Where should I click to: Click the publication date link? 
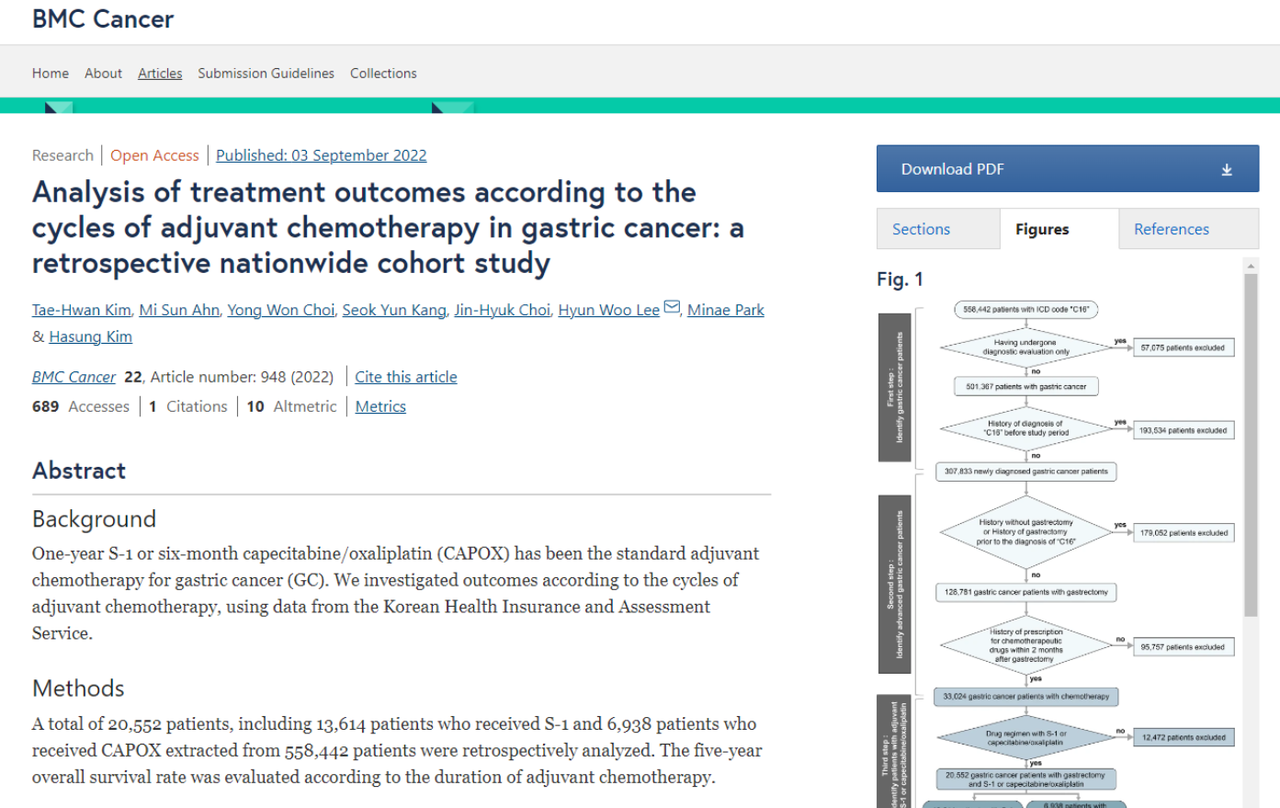coord(320,155)
